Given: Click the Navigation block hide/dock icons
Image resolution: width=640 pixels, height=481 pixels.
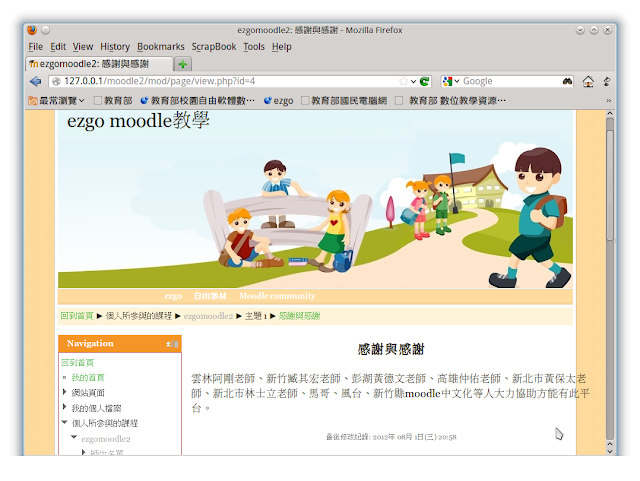Looking at the screenshot, I should click(x=172, y=344).
